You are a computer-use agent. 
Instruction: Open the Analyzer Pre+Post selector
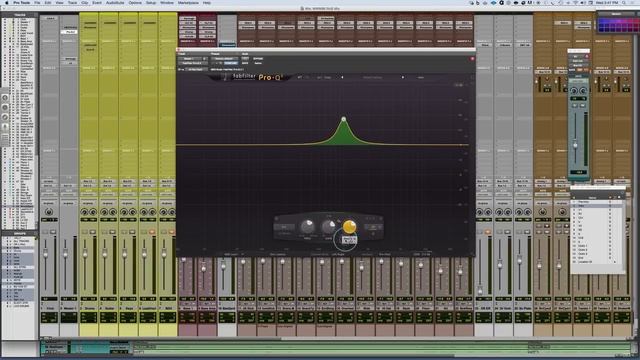coord(385,254)
